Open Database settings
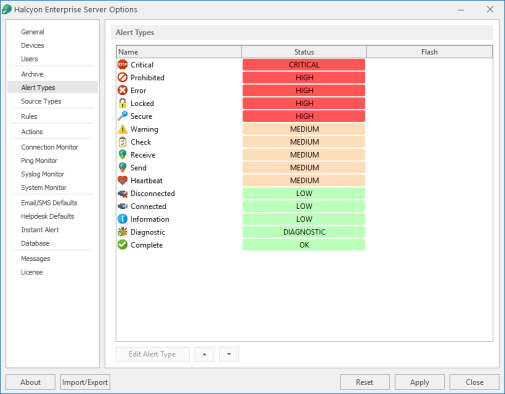The width and height of the screenshot is (505, 394). pos(35,243)
